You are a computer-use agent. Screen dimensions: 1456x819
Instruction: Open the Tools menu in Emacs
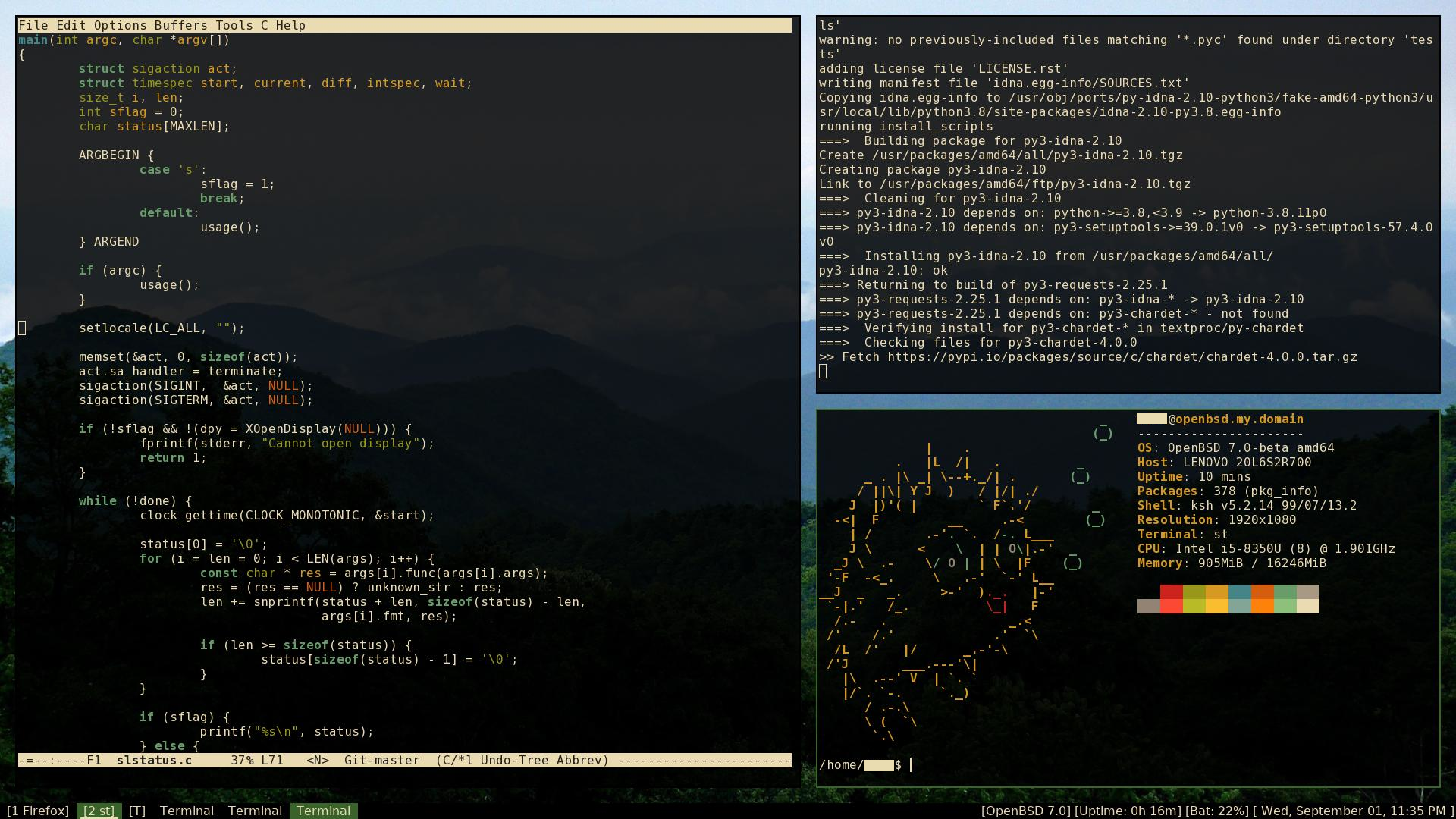[x=234, y=25]
